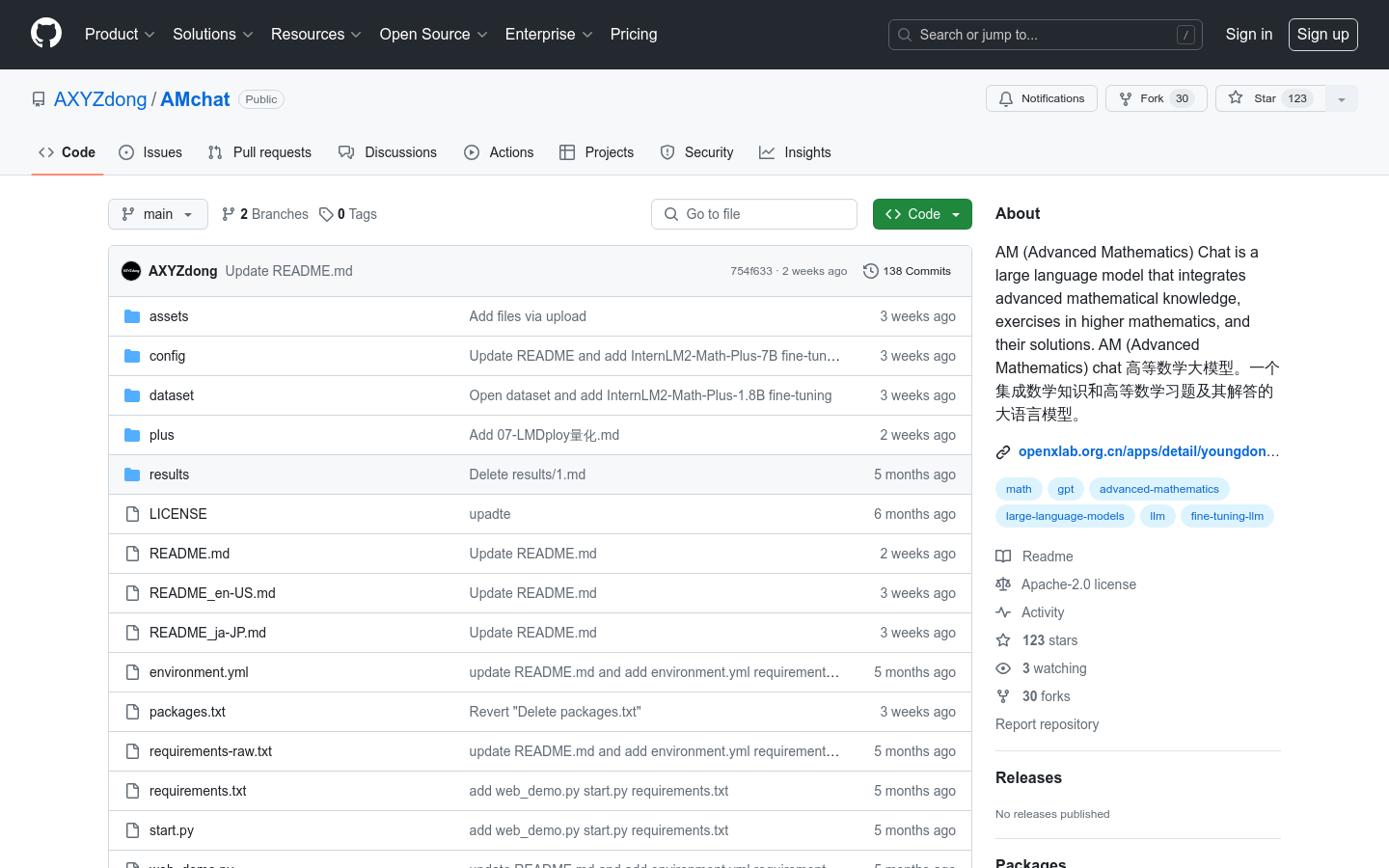
Task: Switch to the Pull requests tab
Action: pyautogui.click(x=259, y=152)
